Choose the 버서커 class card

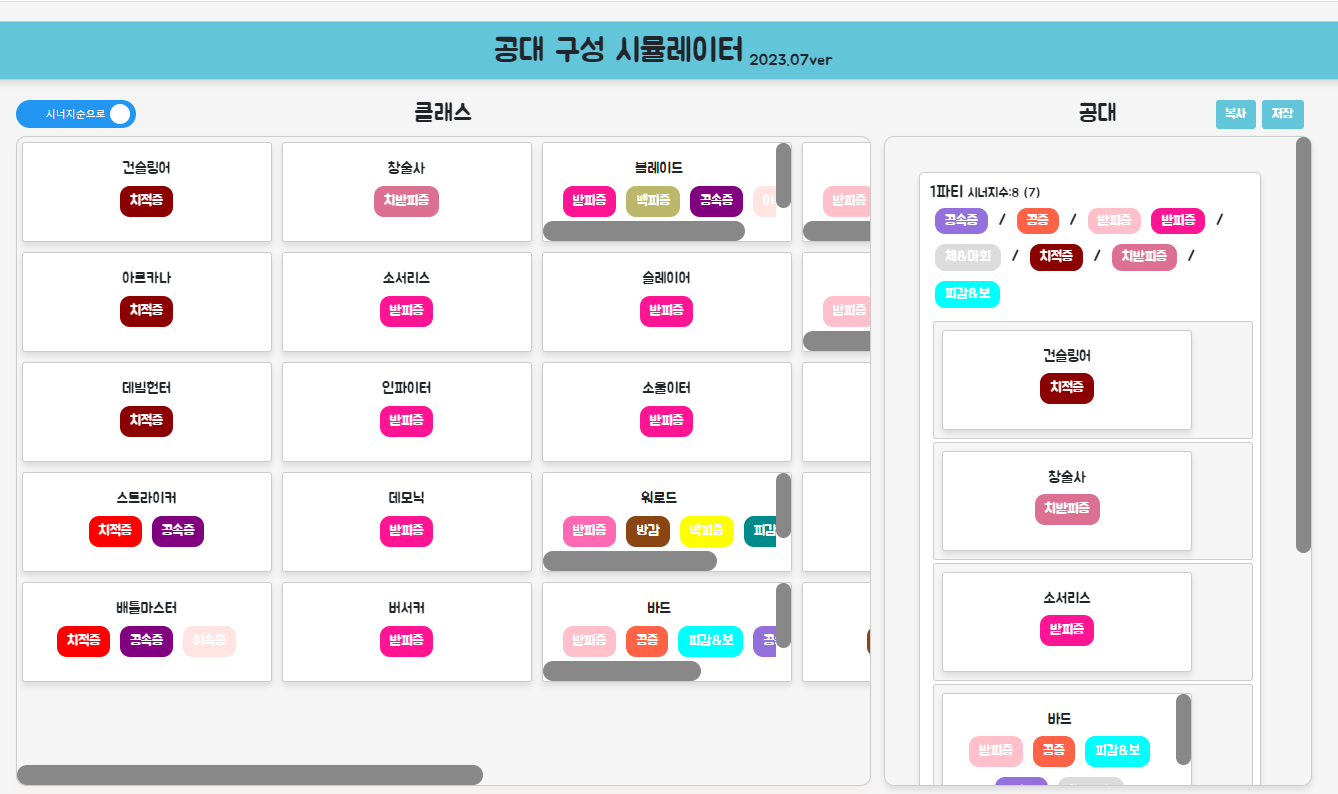(x=406, y=631)
